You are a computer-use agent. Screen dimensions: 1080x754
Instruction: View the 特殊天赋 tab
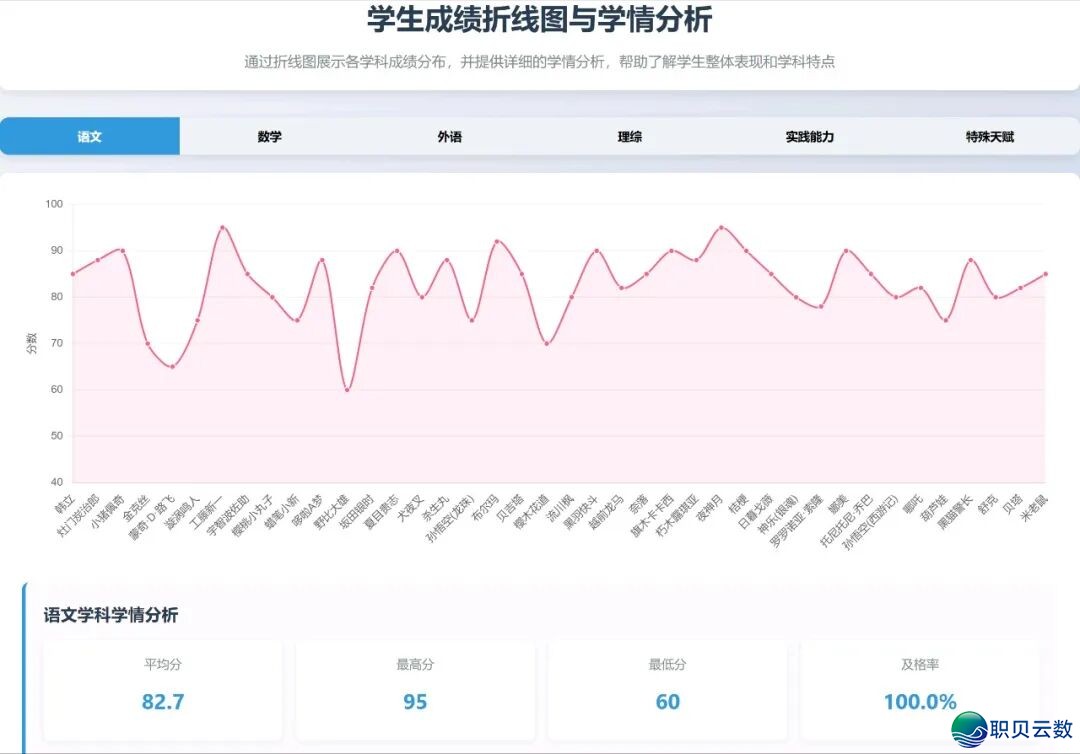[989, 136]
